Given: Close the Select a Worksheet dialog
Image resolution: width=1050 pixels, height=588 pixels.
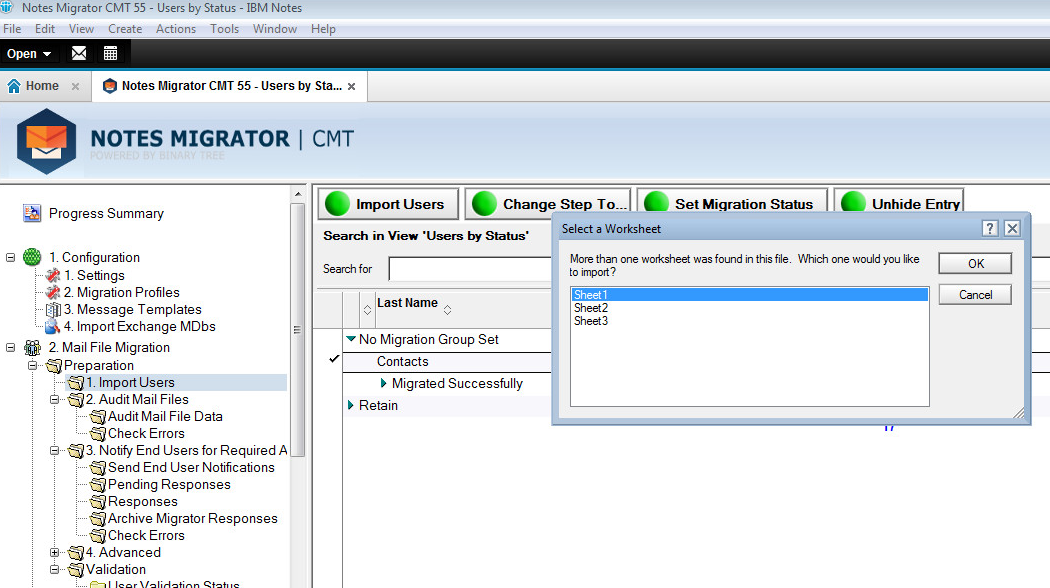Looking at the screenshot, I should 1012,228.
